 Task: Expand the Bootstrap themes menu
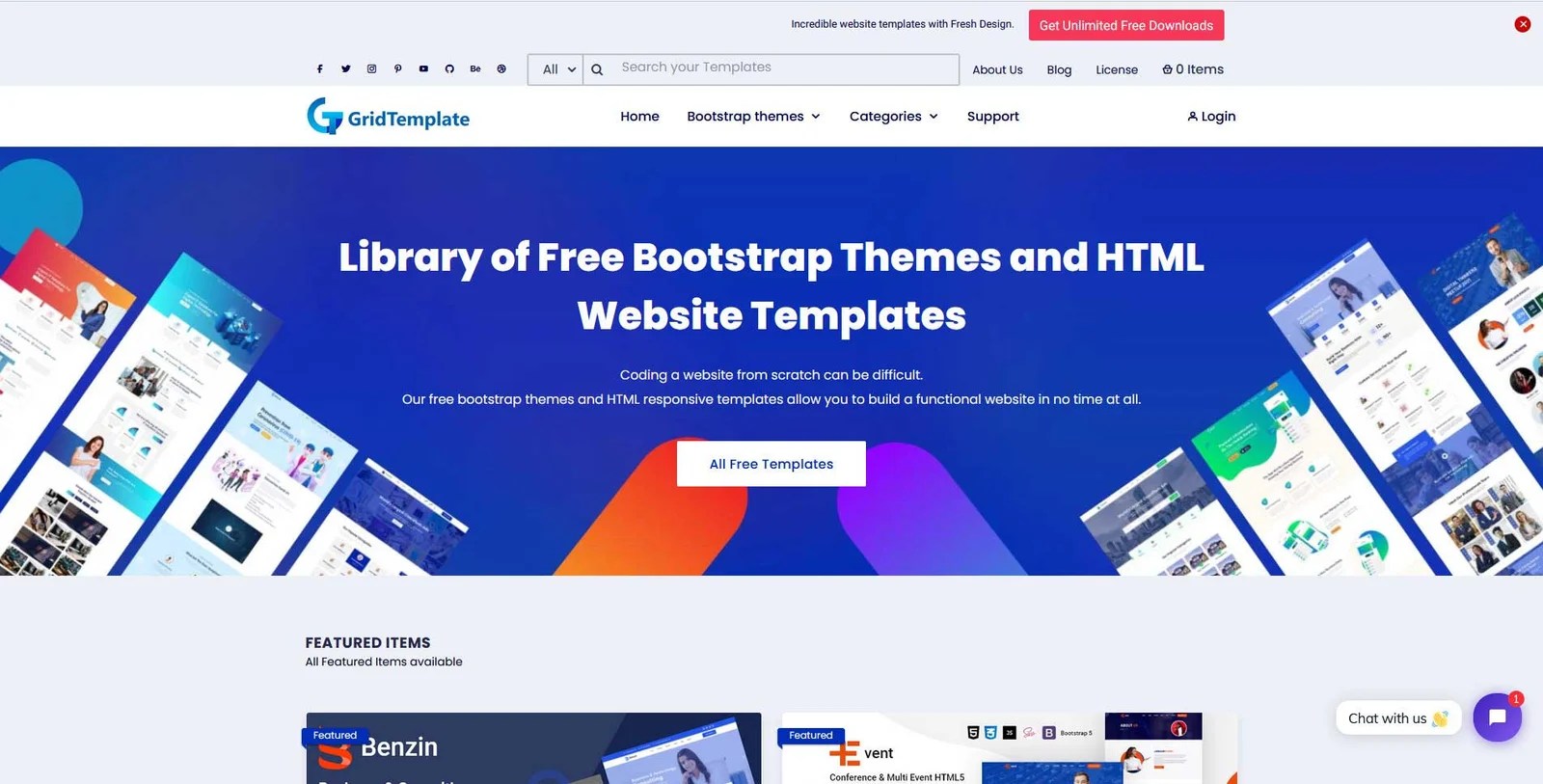[x=753, y=117]
